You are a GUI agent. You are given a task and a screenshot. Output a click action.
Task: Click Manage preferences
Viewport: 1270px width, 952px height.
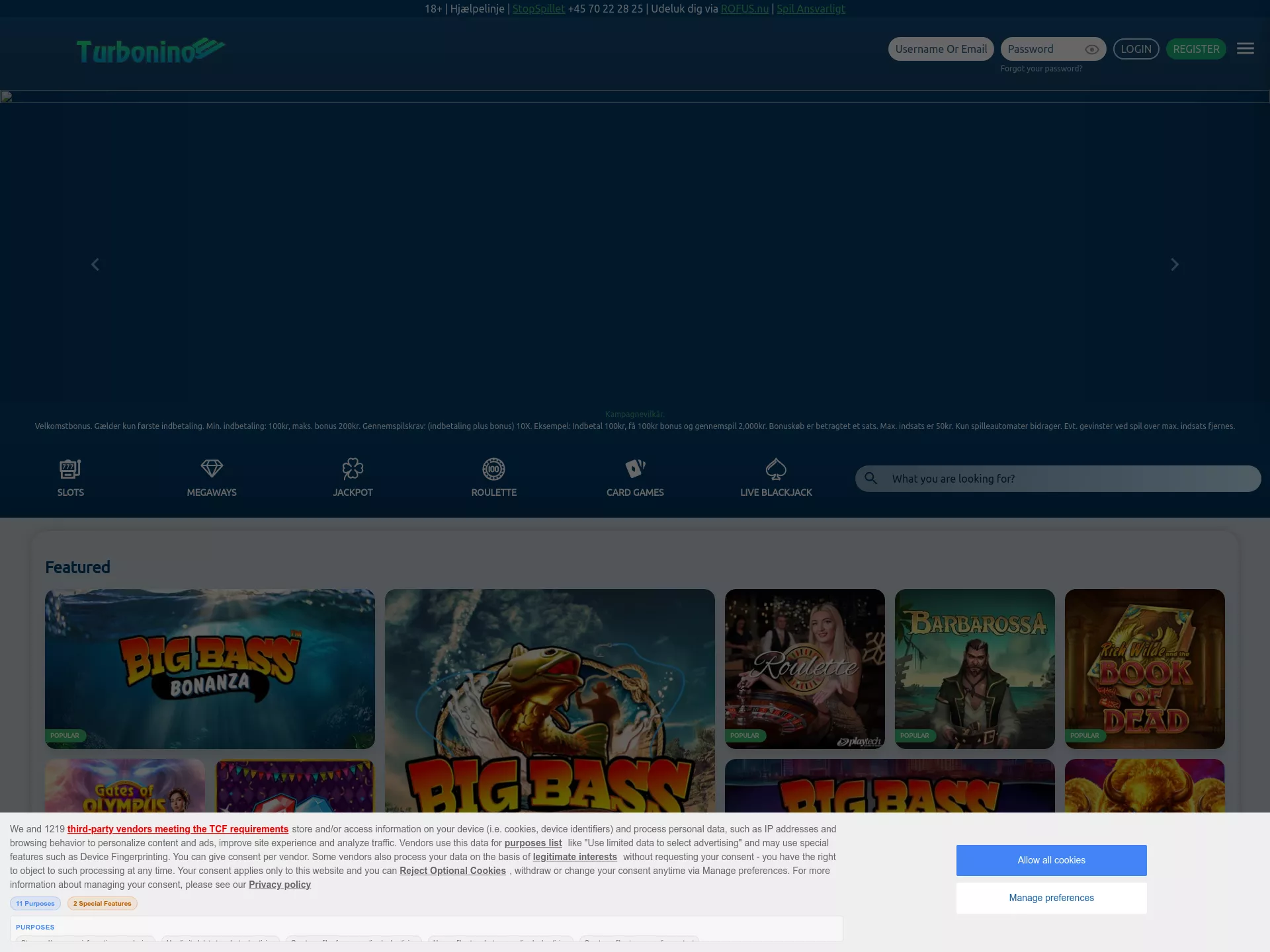[x=1052, y=898]
